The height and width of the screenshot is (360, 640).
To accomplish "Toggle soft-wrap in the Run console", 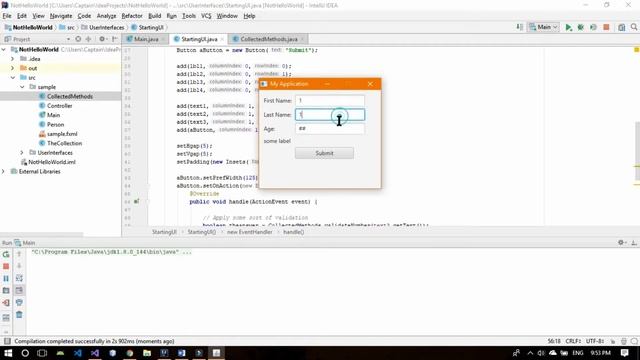I will click(19, 278).
